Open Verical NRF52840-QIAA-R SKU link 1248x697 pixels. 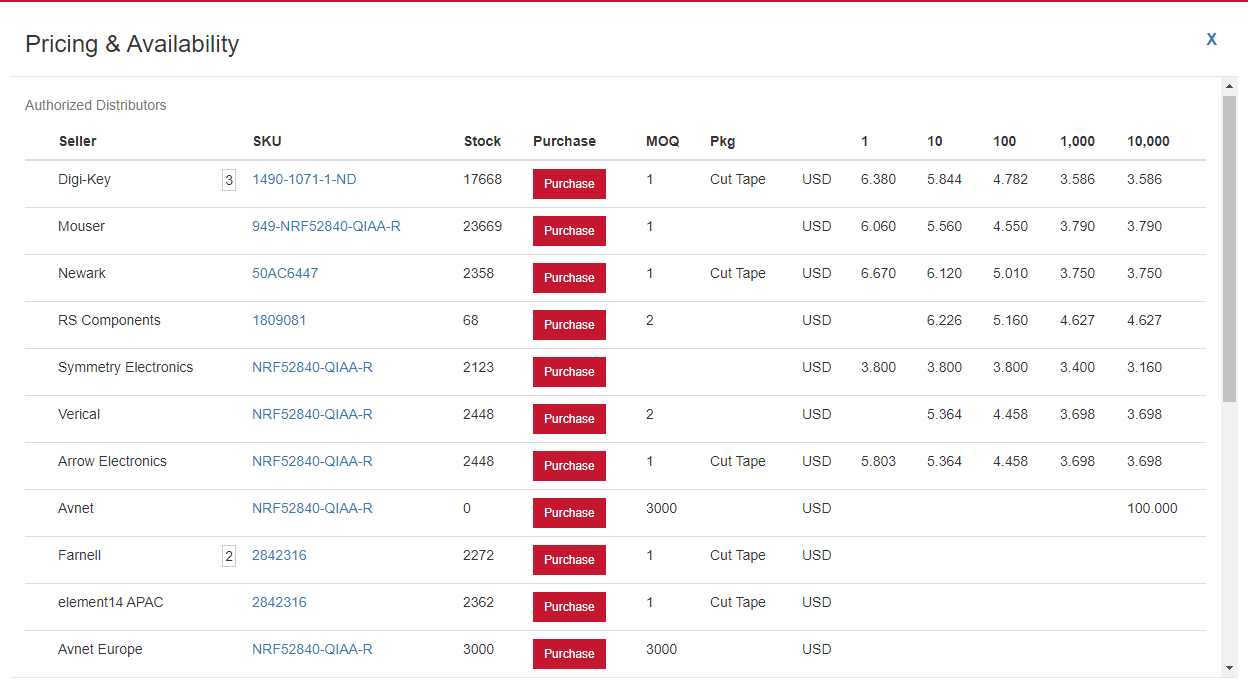[312, 415]
